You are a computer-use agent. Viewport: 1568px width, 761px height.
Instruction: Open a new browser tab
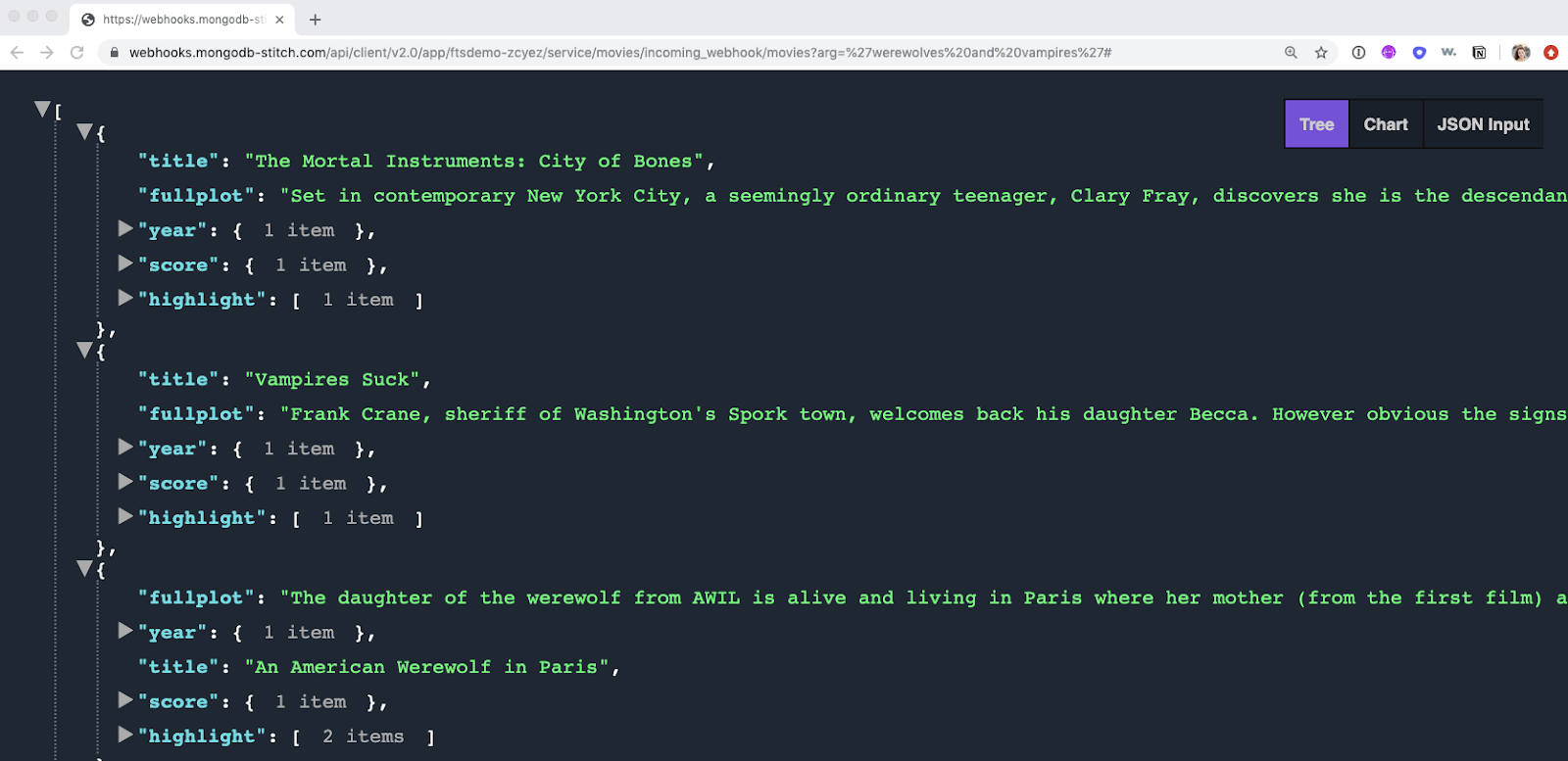point(315,20)
